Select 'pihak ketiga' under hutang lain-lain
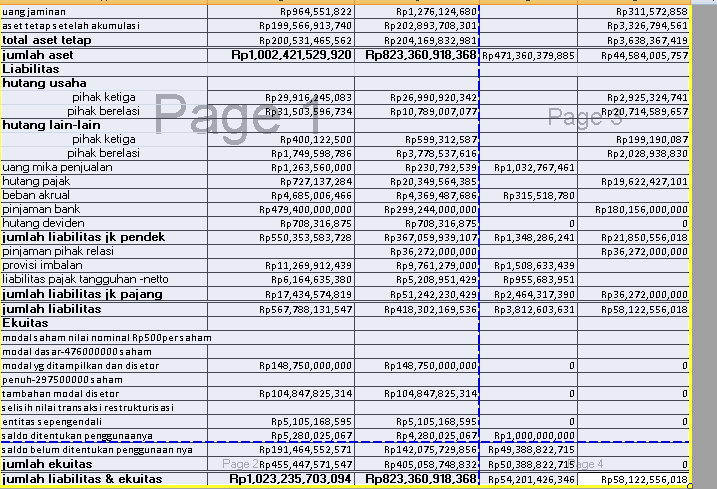Image resolution: width=717 pixels, height=489 pixels. [104, 140]
